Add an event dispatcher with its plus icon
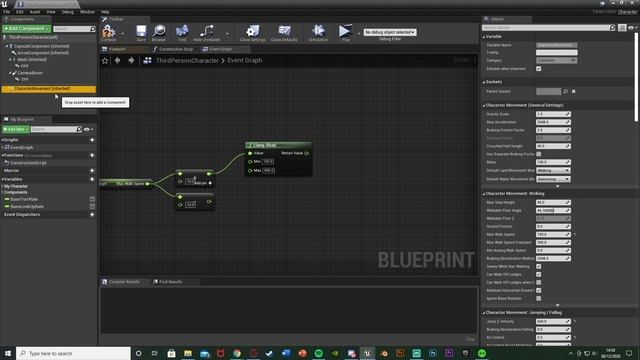Viewport: 640px width, 360px height. click(x=92, y=215)
